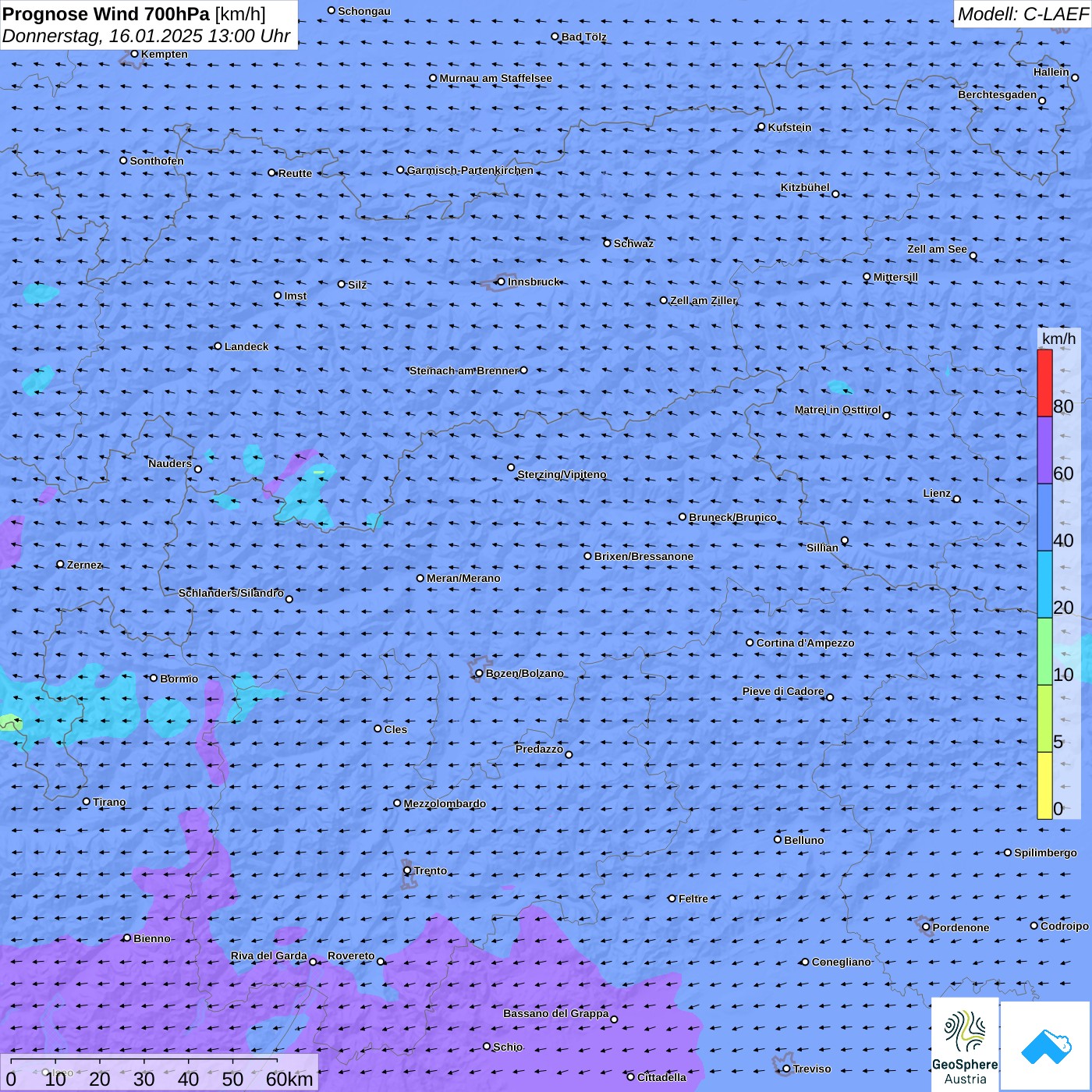Click the Kitzbühel city label

point(805,187)
